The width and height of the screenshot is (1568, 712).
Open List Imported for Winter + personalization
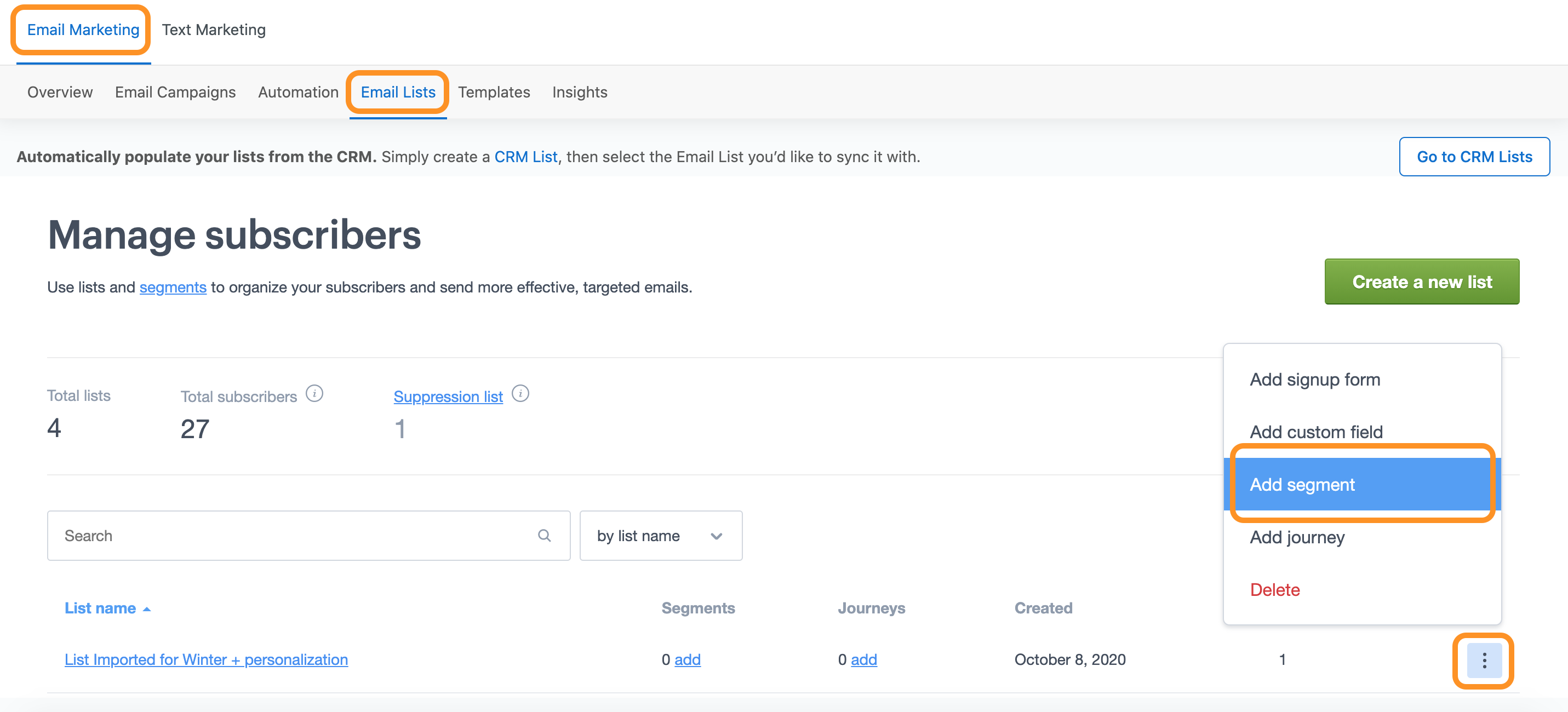pyautogui.click(x=207, y=659)
